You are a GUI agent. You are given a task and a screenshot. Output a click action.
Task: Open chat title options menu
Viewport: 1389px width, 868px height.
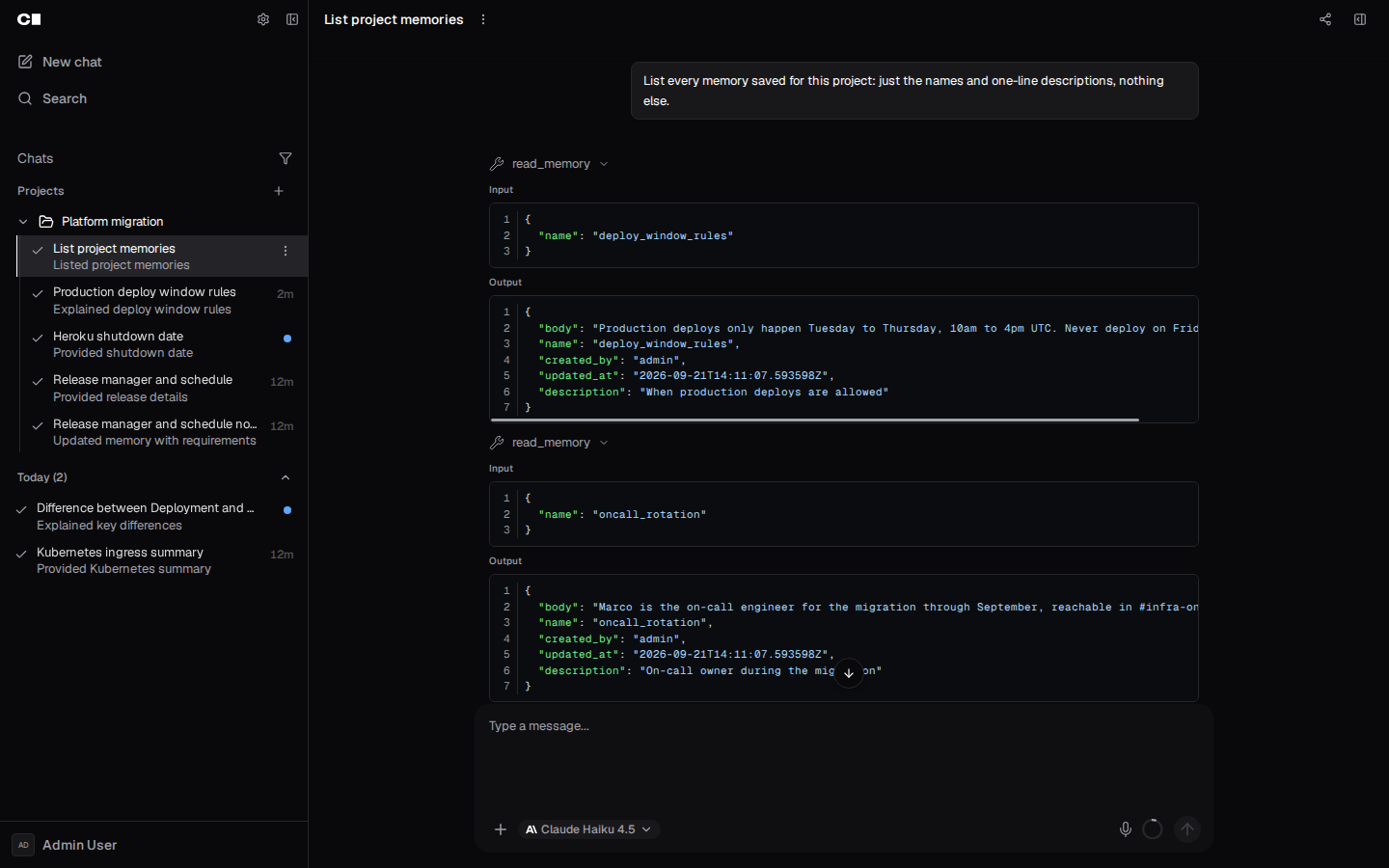click(483, 19)
